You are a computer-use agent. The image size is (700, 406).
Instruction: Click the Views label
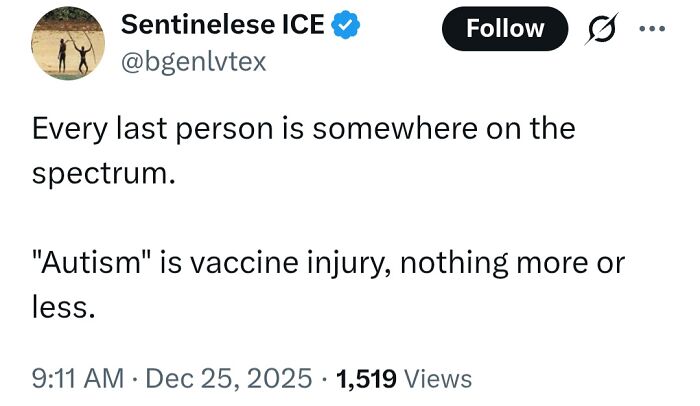click(438, 378)
